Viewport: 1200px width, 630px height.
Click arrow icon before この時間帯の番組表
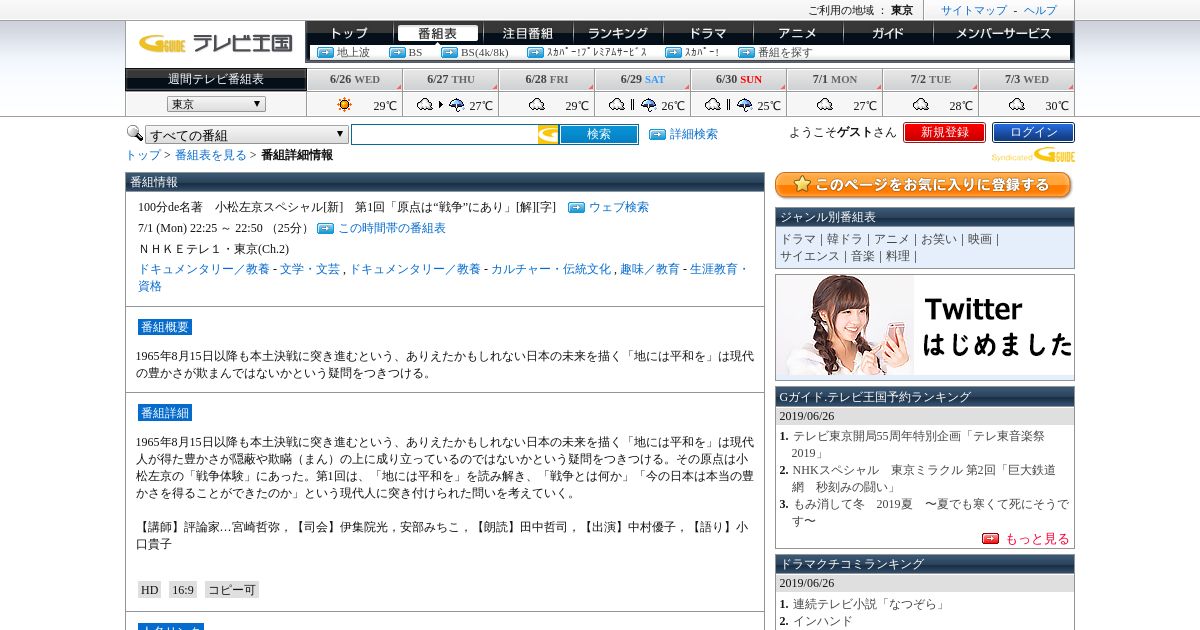click(325, 228)
